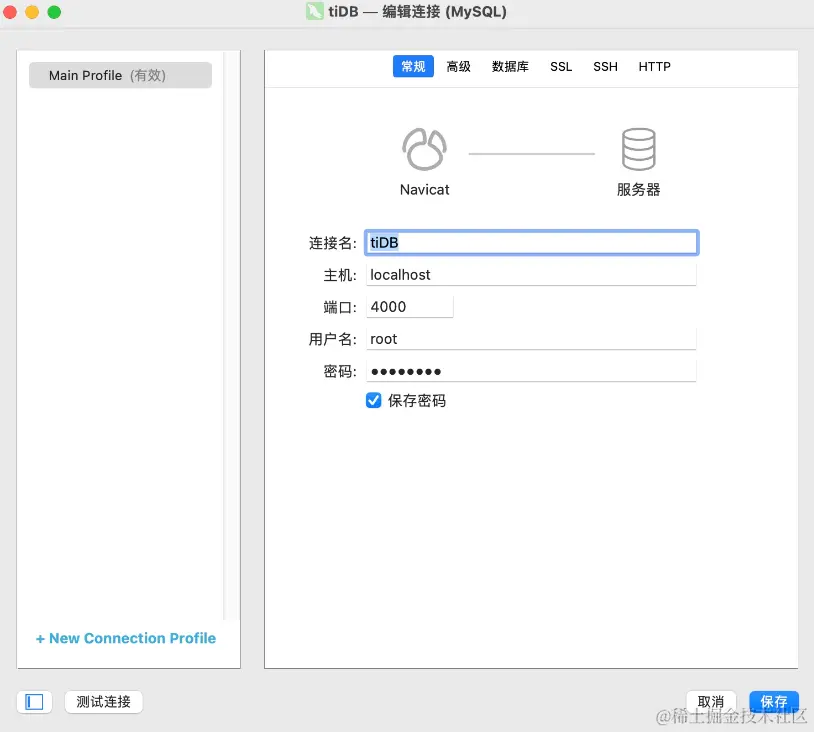Close the window with red button
This screenshot has height=732, width=814.
pyautogui.click(x=10, y=11)
